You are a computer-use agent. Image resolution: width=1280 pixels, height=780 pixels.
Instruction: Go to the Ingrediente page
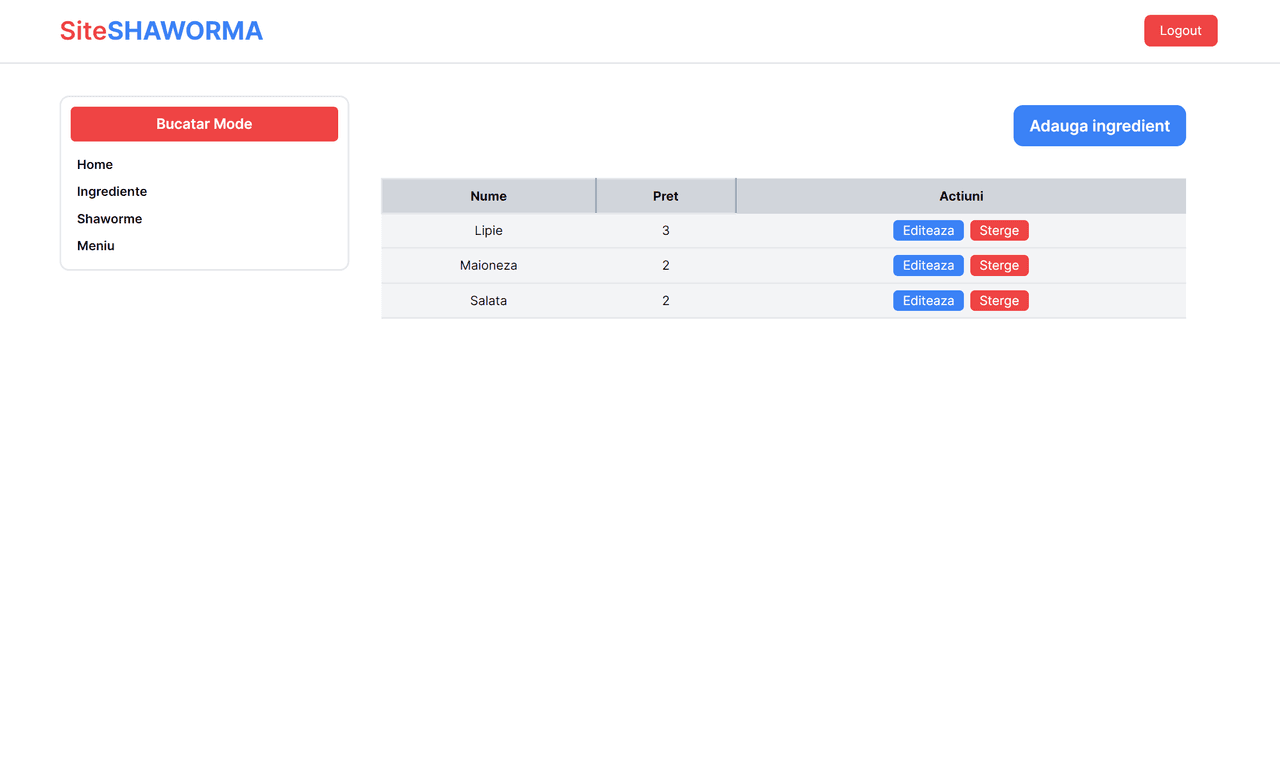[x=112, y=192]
